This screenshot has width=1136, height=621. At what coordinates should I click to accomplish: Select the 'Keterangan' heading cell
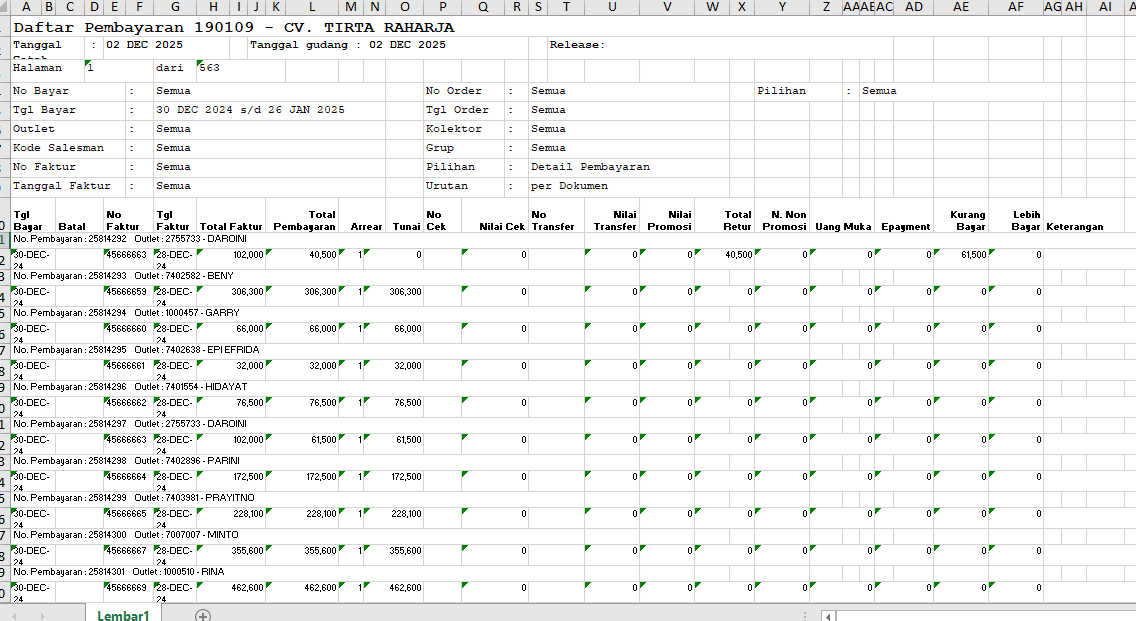coord(1075,227)
